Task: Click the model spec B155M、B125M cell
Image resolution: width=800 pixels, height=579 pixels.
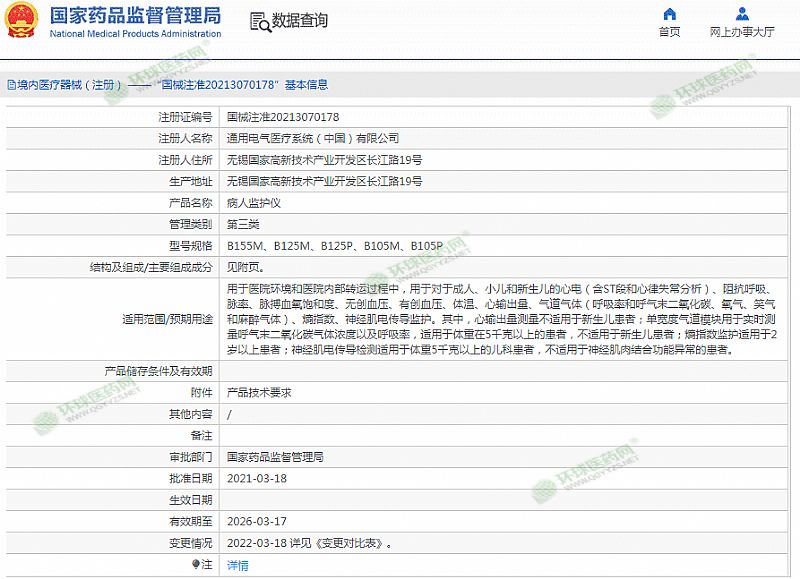Action: click(x=334, y=245)
